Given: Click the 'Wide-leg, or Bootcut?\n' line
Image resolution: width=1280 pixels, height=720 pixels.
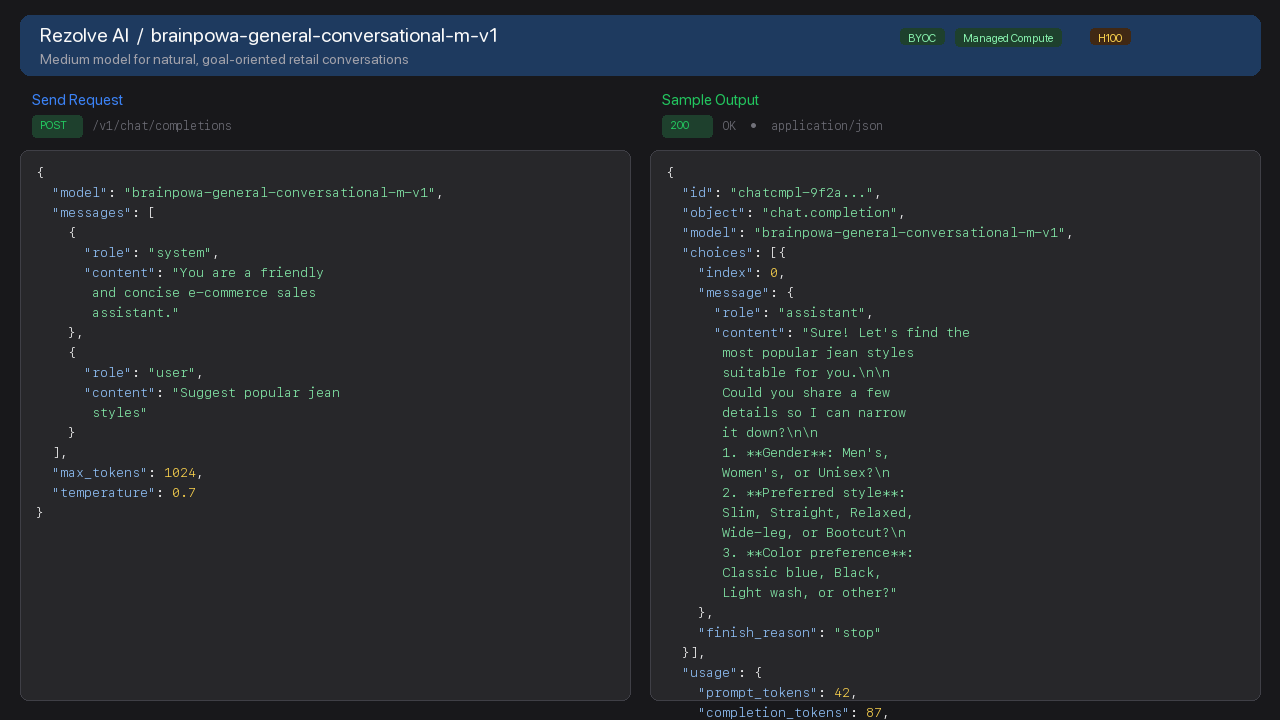Looking at the screenshot, I should point(814,533).
